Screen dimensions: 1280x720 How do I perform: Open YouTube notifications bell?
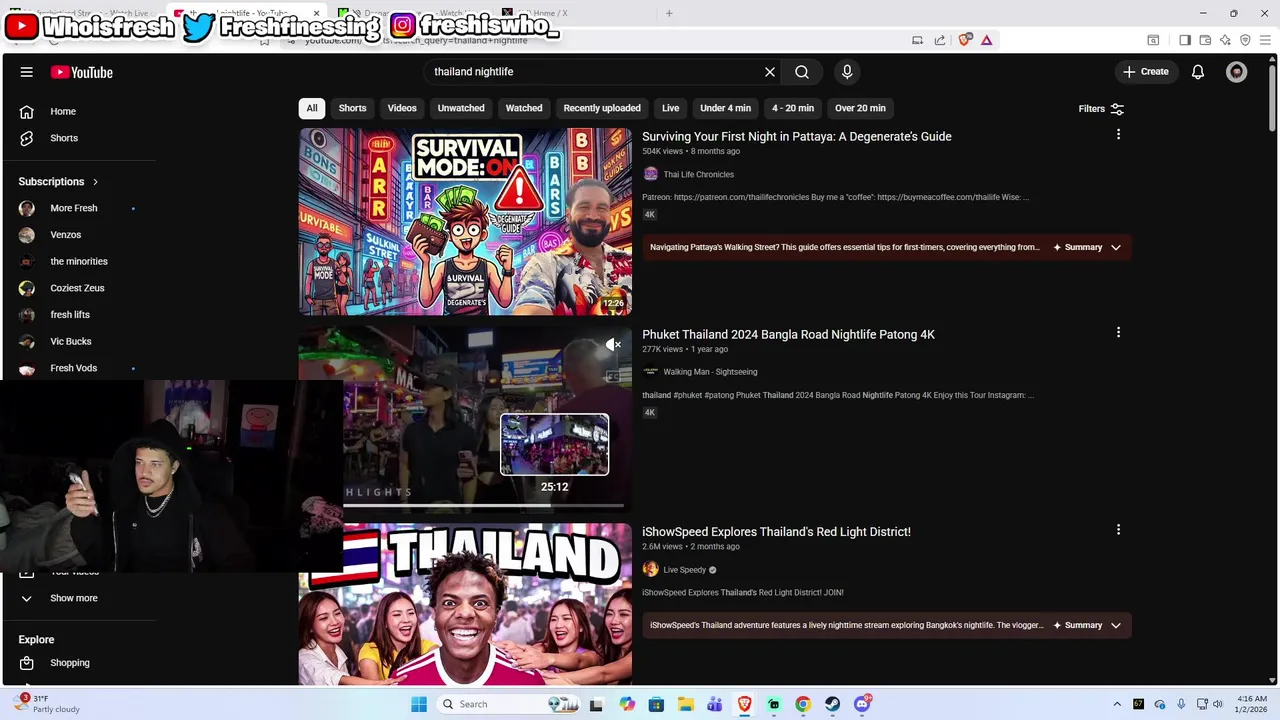click(1198, 72)
